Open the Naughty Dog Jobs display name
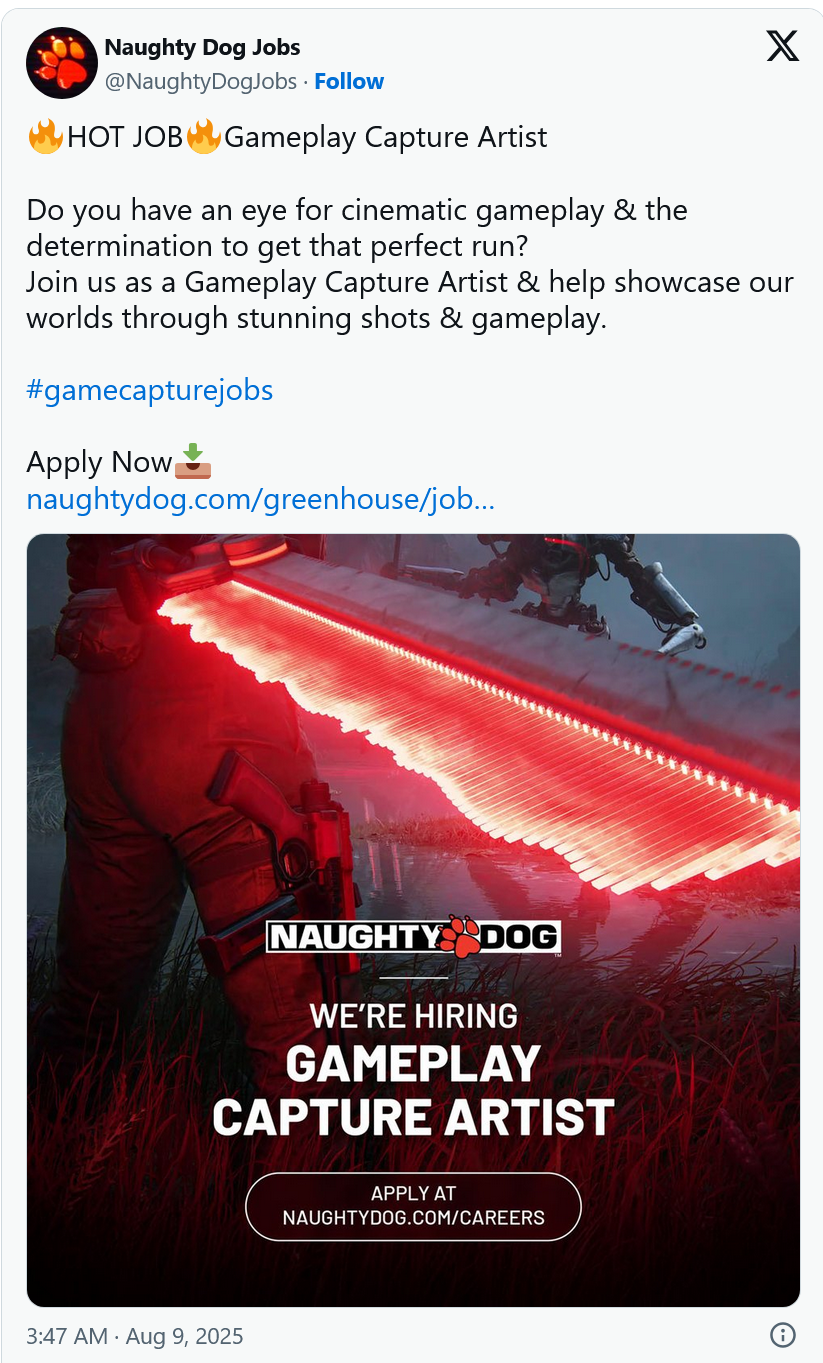Screen dimensions: 823x1363 (203, 47)
